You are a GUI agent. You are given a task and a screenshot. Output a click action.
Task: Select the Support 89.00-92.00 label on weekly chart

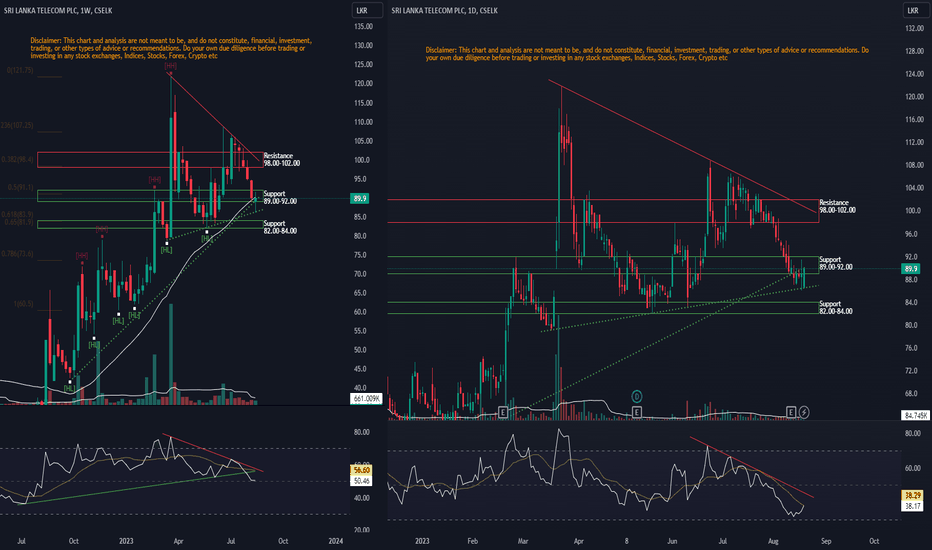280,197
